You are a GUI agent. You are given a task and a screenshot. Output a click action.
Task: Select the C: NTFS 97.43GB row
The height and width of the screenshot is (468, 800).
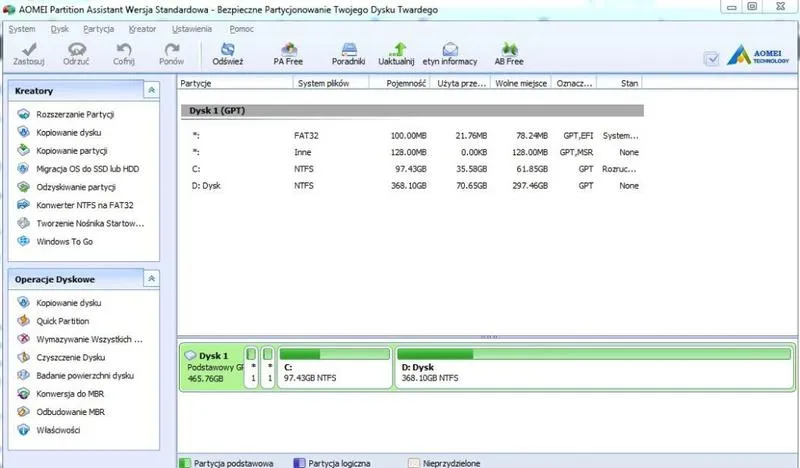coord(412,169)
